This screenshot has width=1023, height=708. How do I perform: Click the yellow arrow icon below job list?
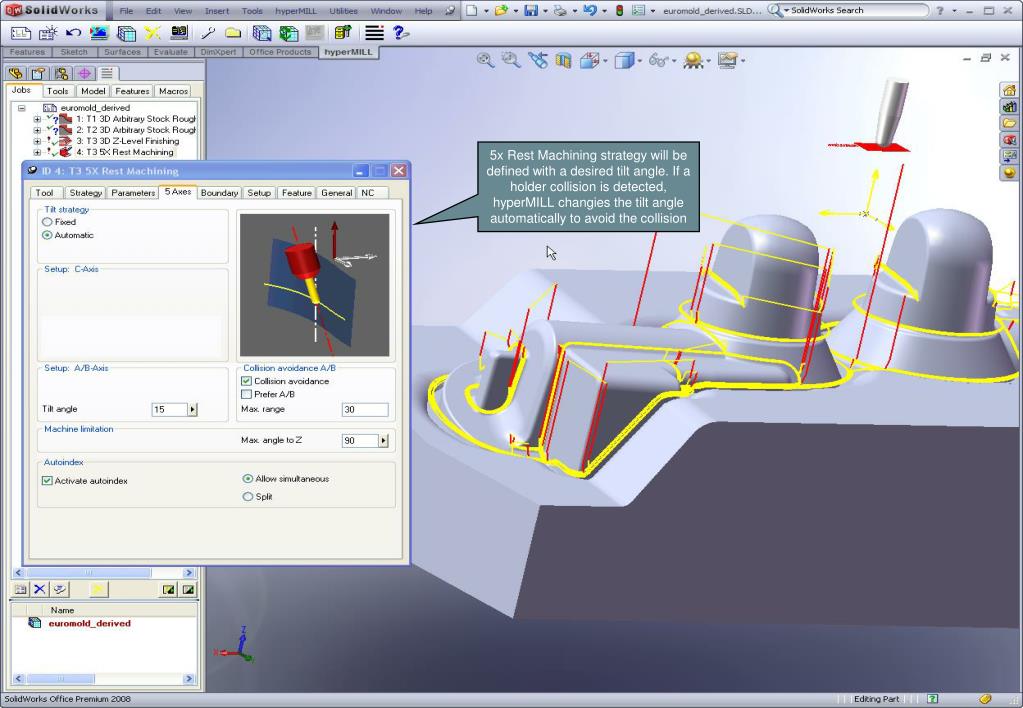click(x=97, y=589)
